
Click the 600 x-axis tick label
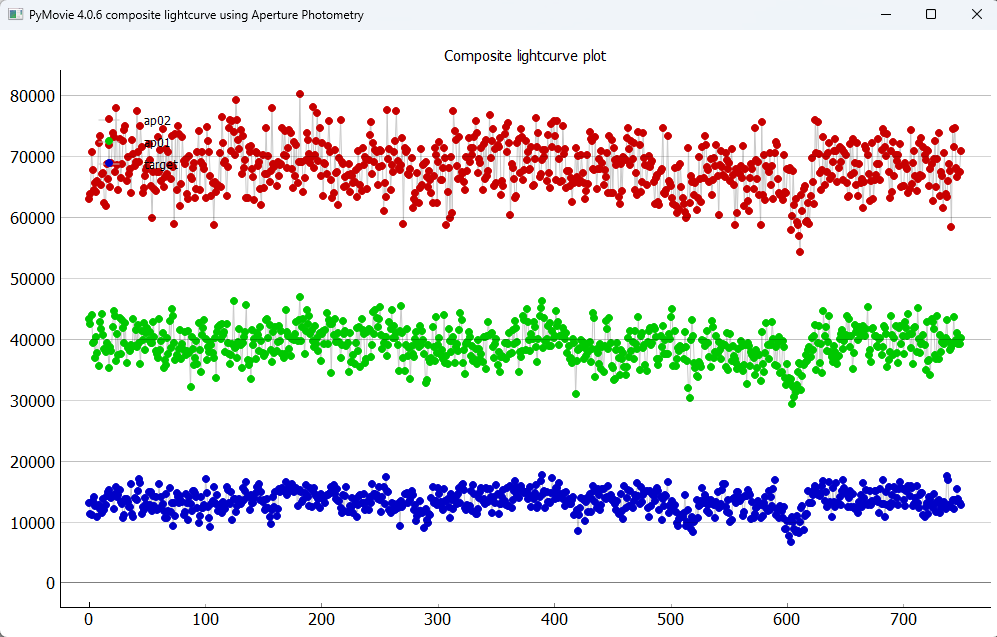click(787, 619)
